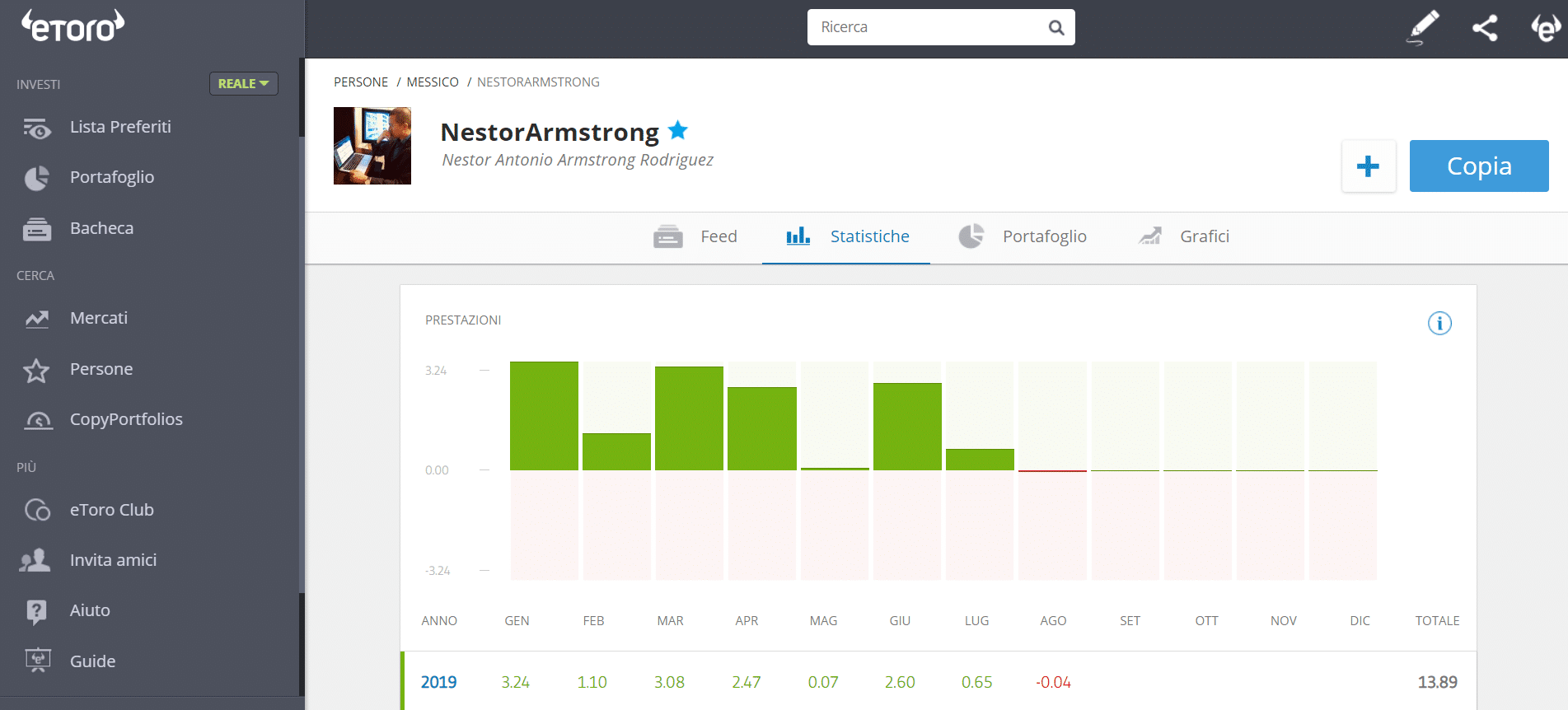Click the profile Portafoglio tab pie icon
This screenshot has height=710, width=1568.
[971, 236]
